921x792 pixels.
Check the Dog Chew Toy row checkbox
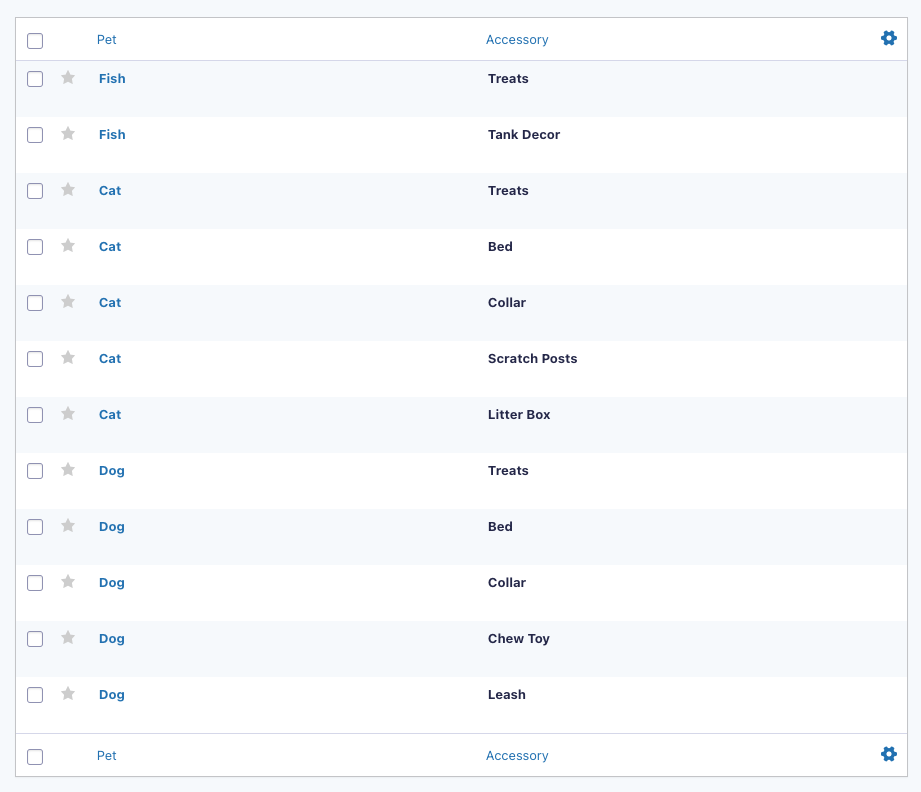(35, 639)
